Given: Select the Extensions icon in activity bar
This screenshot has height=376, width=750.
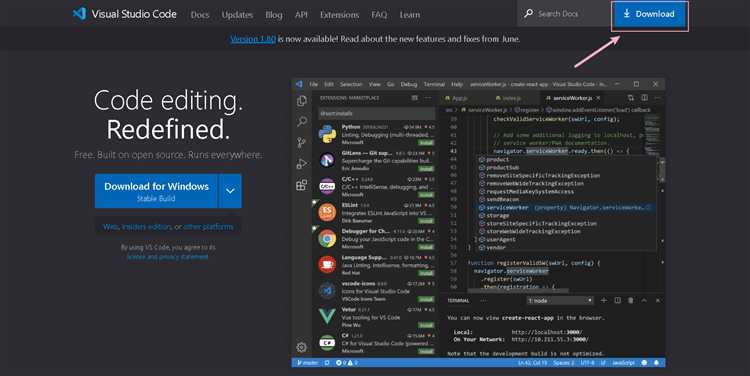Looking at the screenshot, I should point(302,185).
